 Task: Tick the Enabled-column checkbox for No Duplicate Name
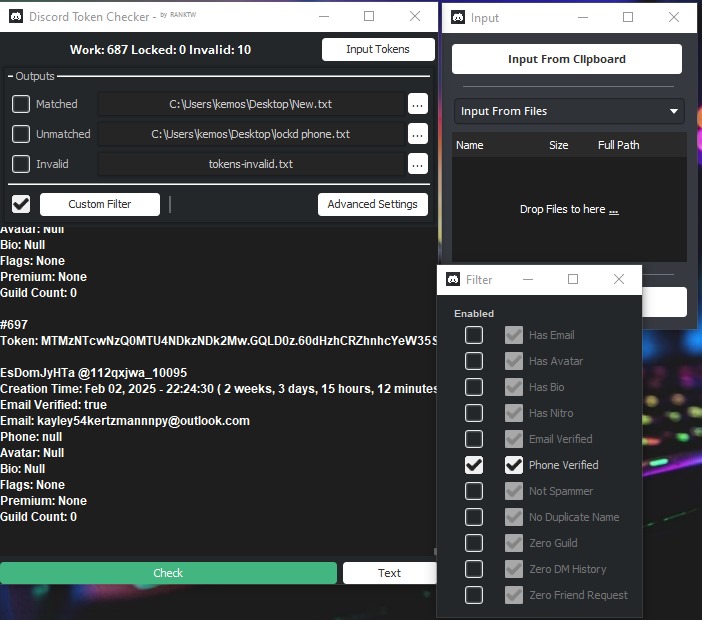pyautogui.click(x=474, y=517)
